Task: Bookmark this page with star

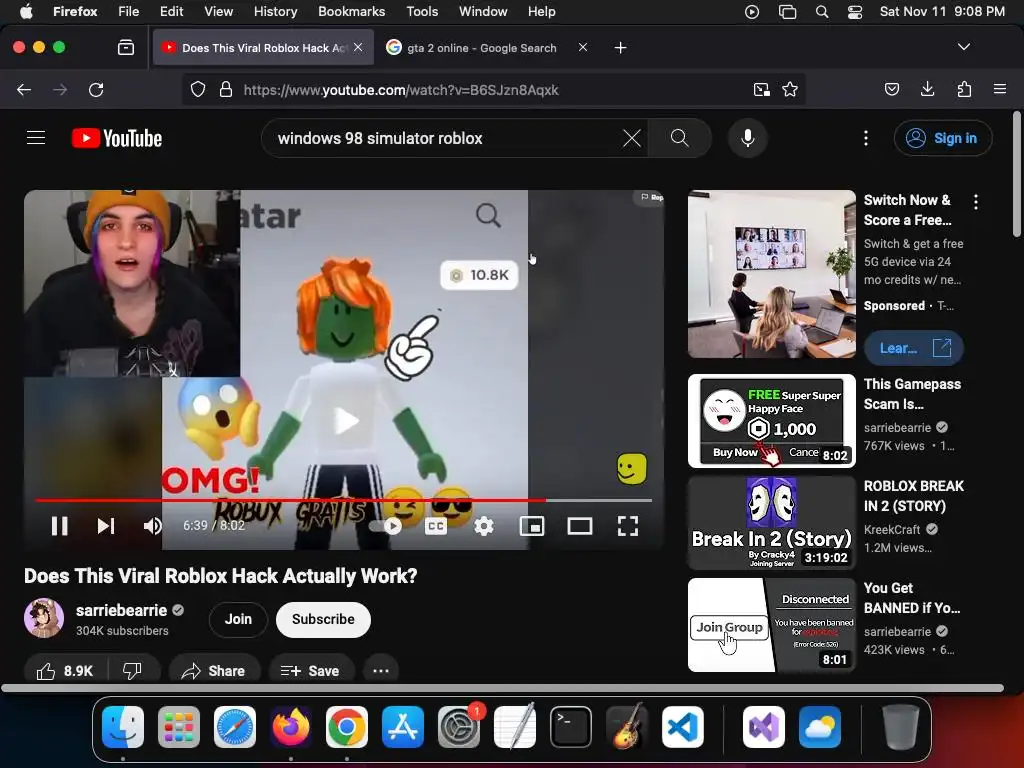Action: tap(790, 89)
